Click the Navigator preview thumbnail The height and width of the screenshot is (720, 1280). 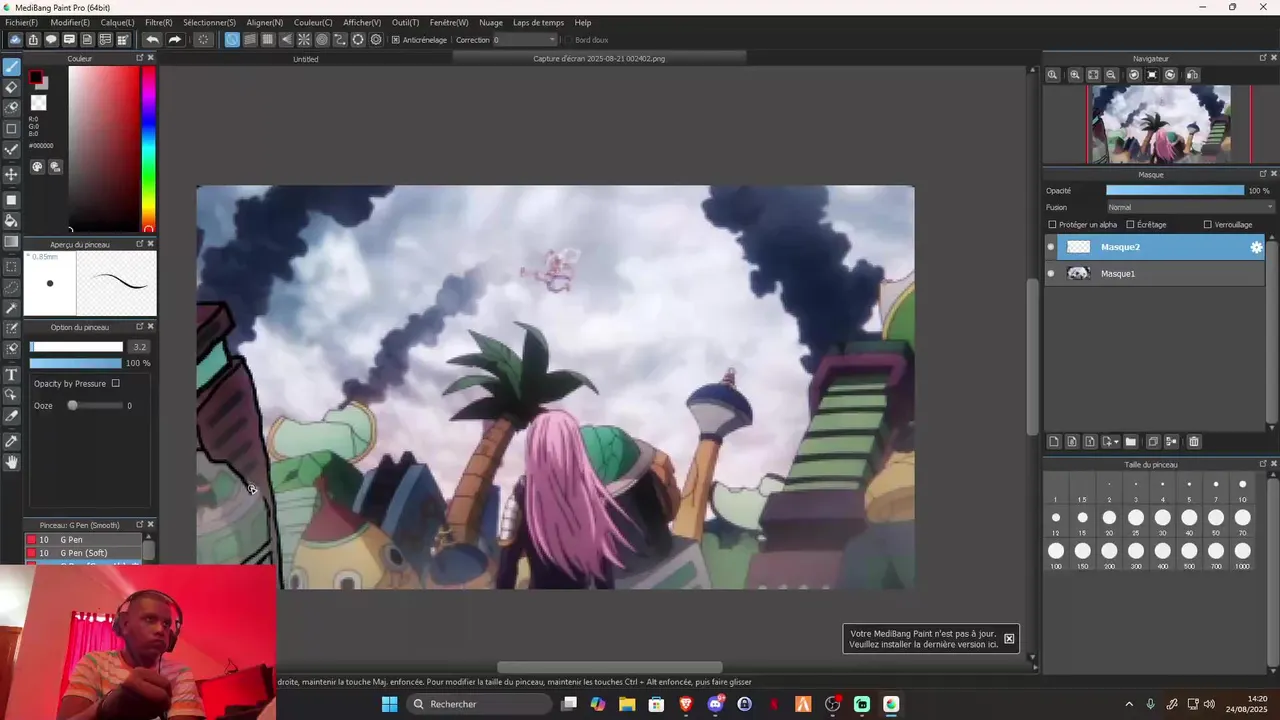coord(1160,124)
